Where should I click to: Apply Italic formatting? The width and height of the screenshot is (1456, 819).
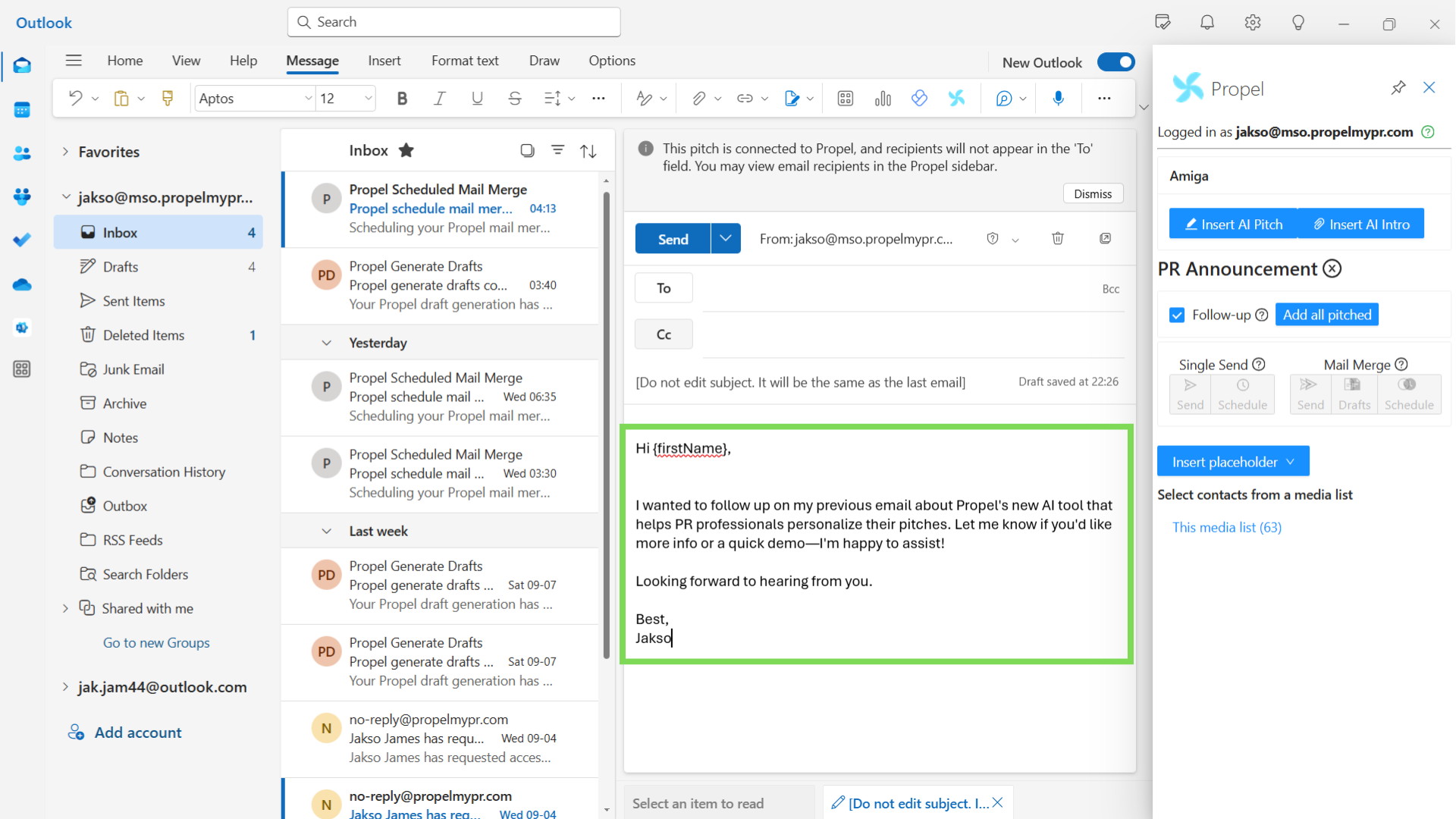(x=440, y=99)
